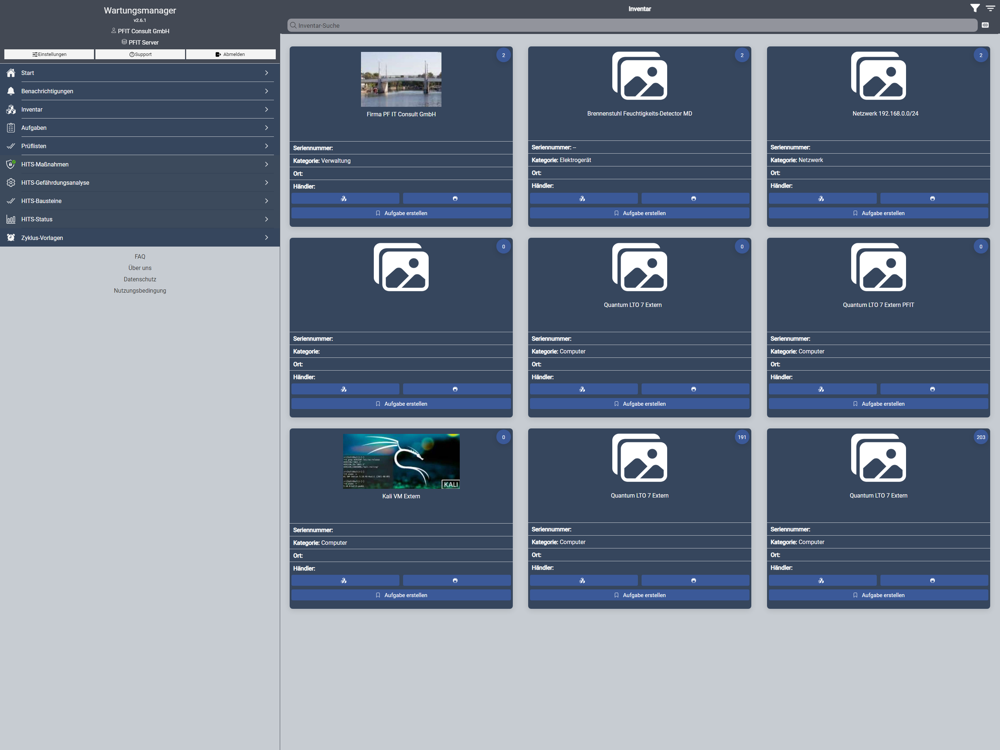Click the PFIT Consult GmbH user label
1000x750 pixels.
(x=140, y=31)
